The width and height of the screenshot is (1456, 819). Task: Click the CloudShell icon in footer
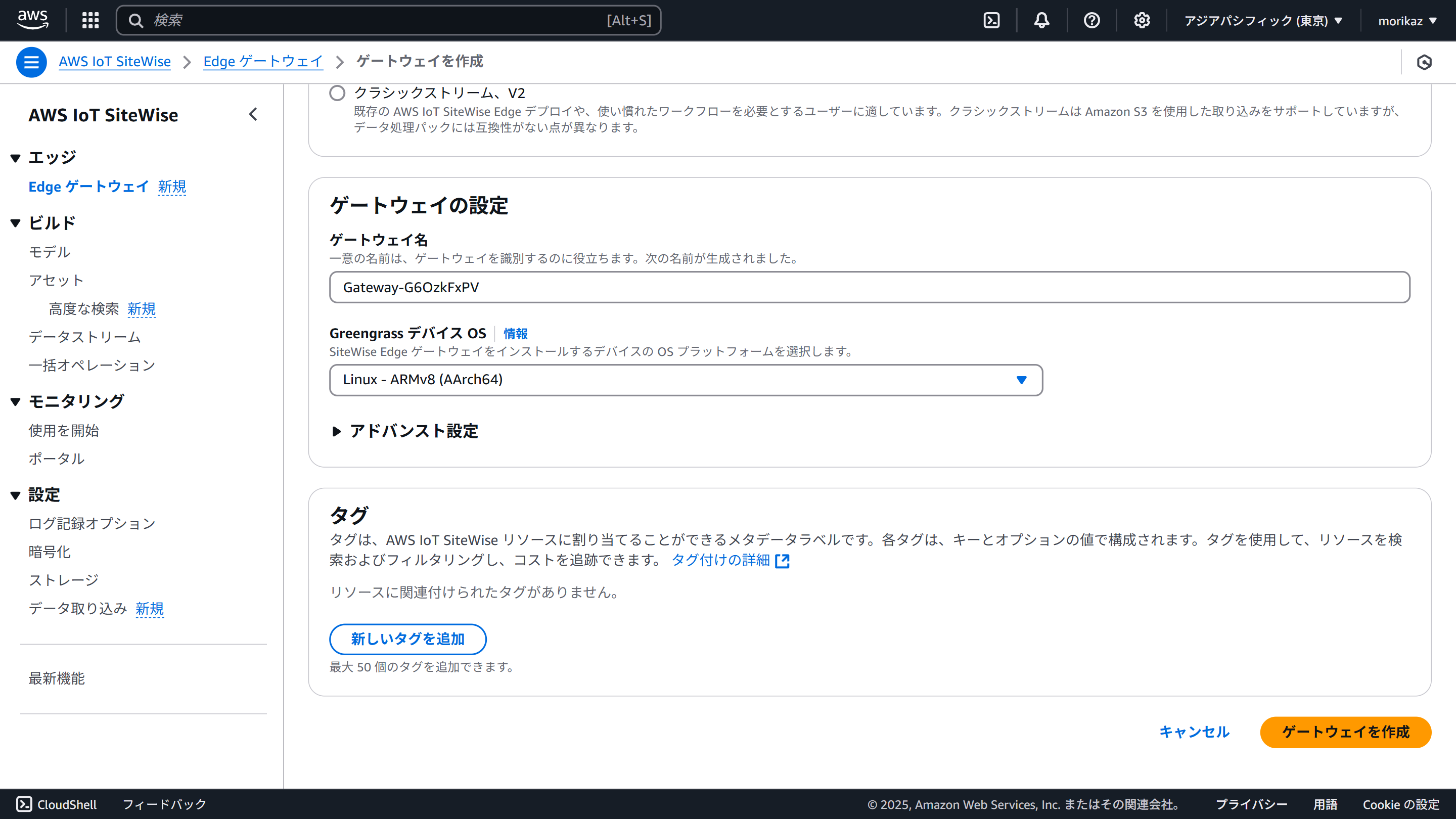pyautogui.click(x=24, y=804)
